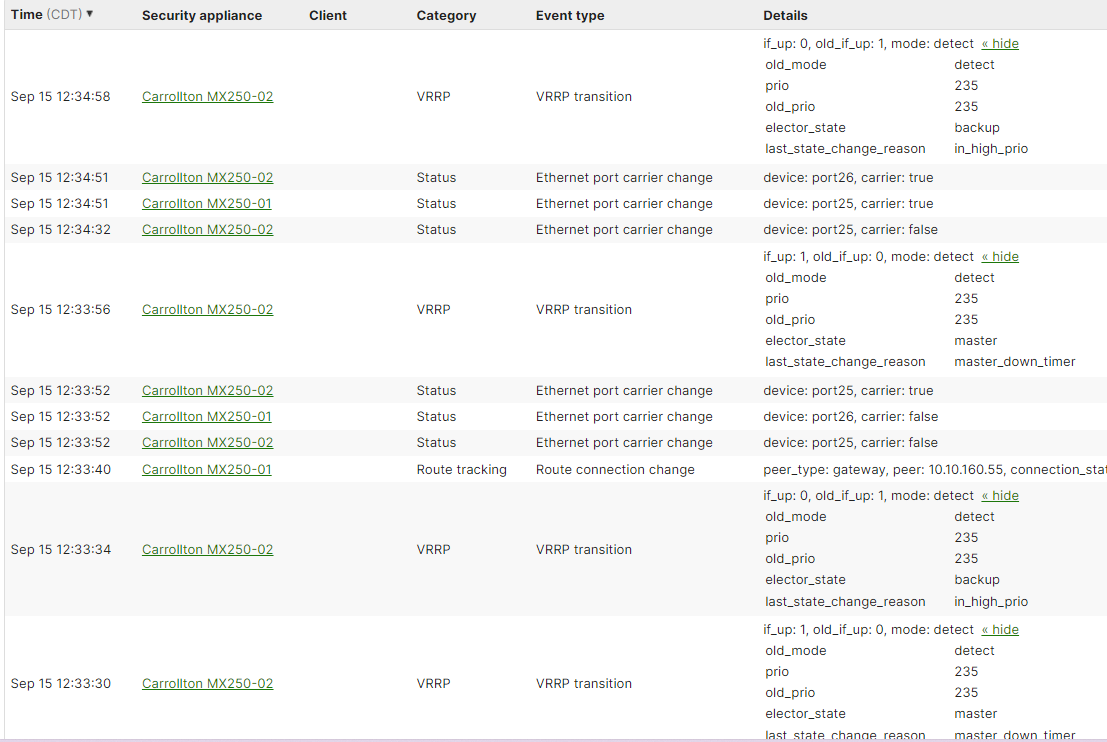Collapse details of the 12:34:58 VRRP transition

(1000, 43)
